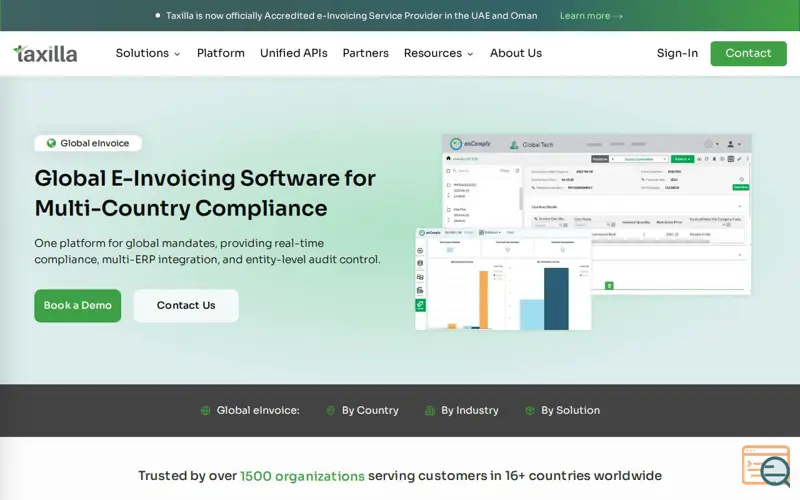The height and width of the screenshot is (500, 800).
Task: Click the 1500 organizations text
Action: point(302,476)
